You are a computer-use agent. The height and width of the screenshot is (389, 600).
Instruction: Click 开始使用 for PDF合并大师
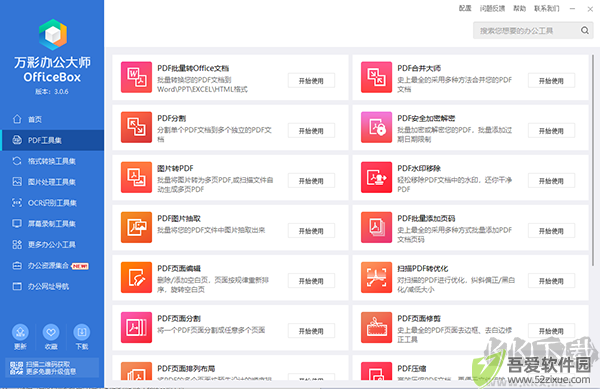coord(551,81)
